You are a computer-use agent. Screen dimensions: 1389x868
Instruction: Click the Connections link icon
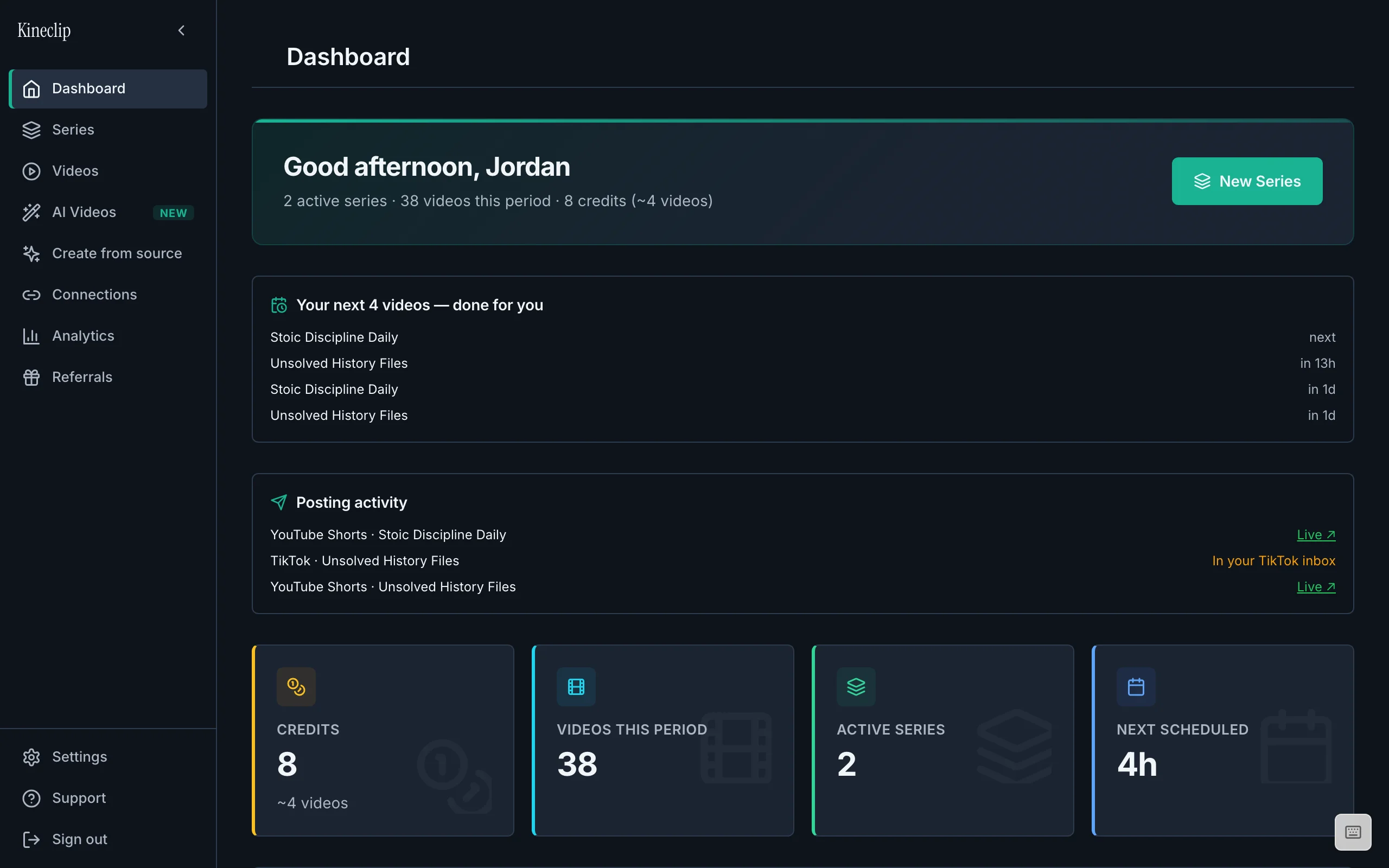point(31,295)
